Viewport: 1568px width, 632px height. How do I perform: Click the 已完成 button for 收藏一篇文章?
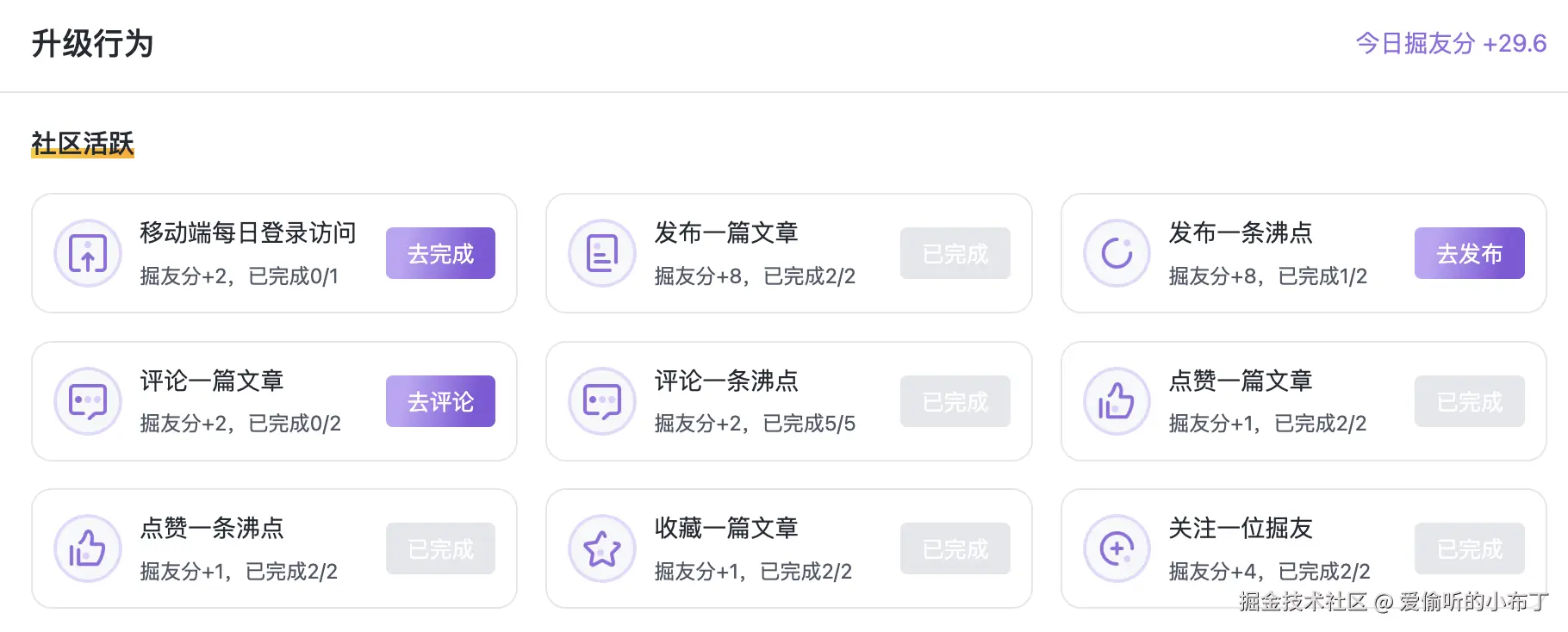click(x=955, y=548)
